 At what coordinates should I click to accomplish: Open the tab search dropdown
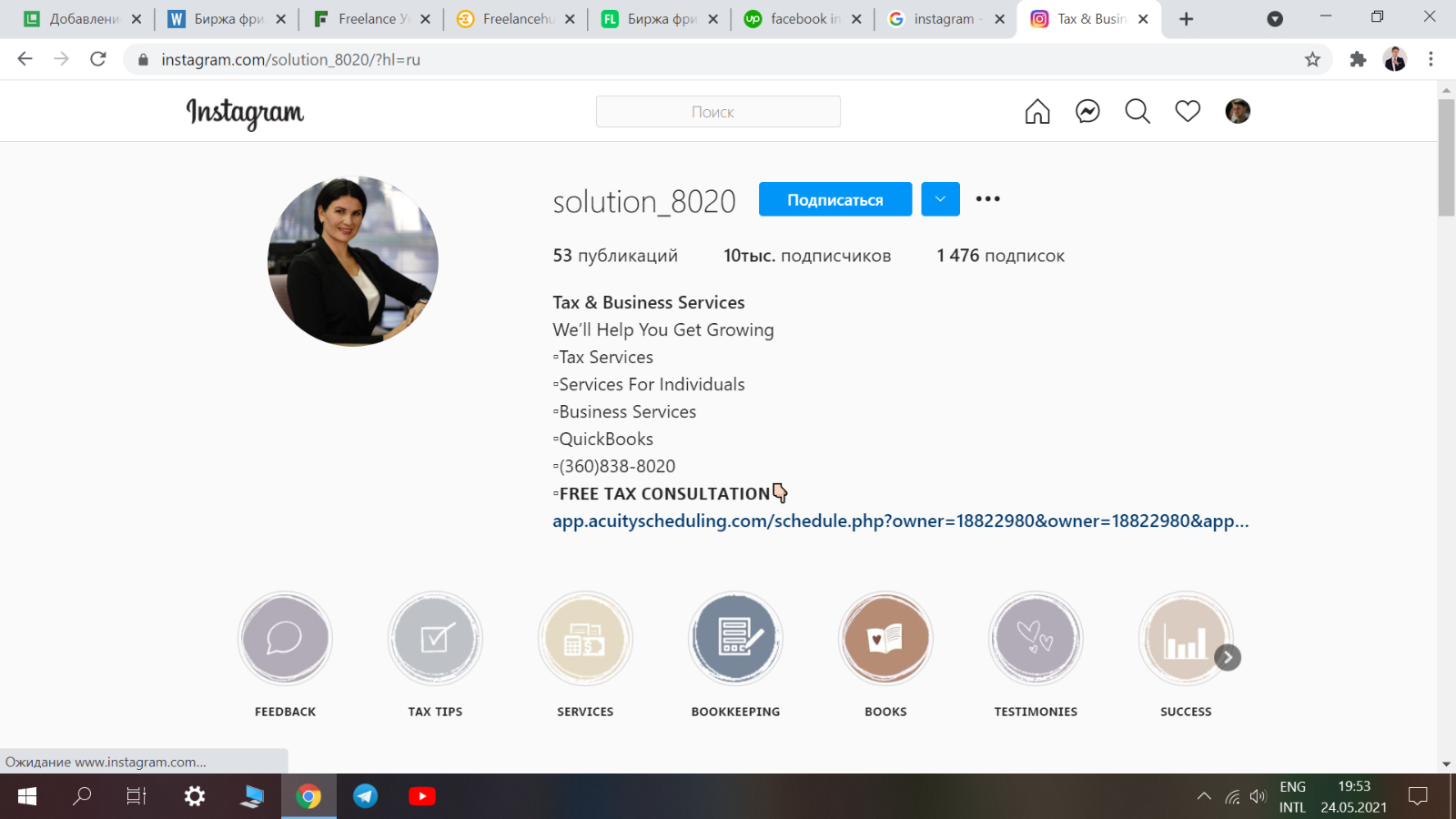tap(1275, 19)
